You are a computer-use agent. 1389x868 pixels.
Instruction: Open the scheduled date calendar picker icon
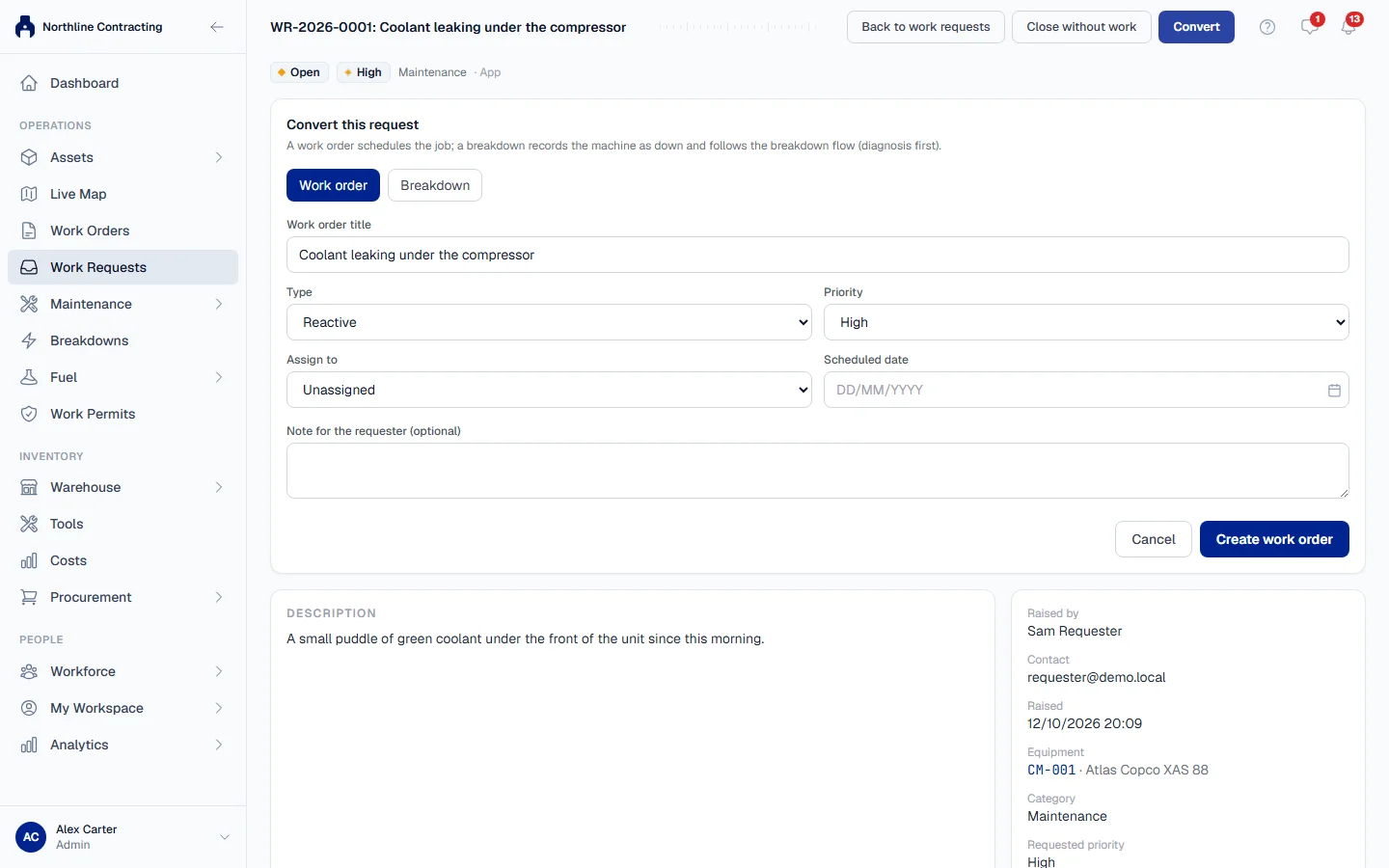pos(1334,390)
